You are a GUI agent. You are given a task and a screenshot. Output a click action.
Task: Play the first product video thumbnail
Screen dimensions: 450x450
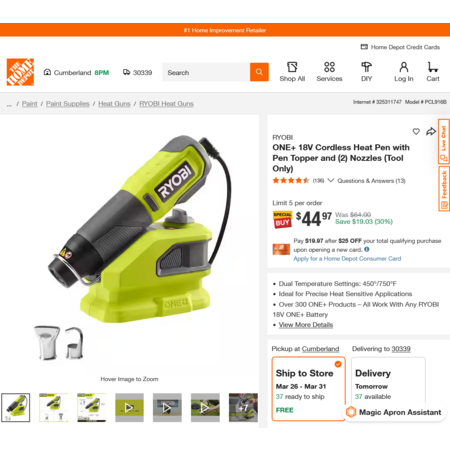[x=129, y=407]
